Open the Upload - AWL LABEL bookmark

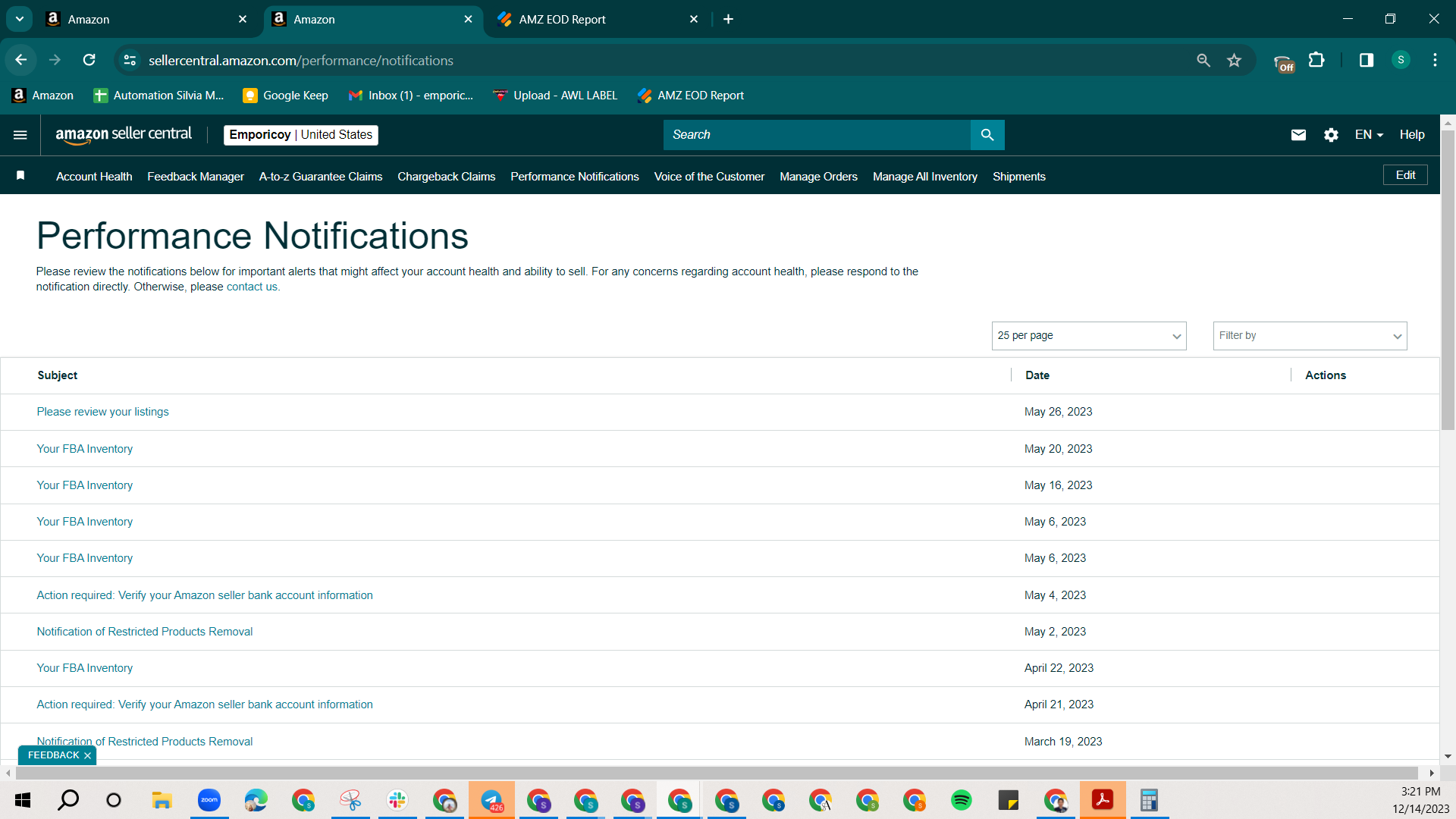(555, 96)
